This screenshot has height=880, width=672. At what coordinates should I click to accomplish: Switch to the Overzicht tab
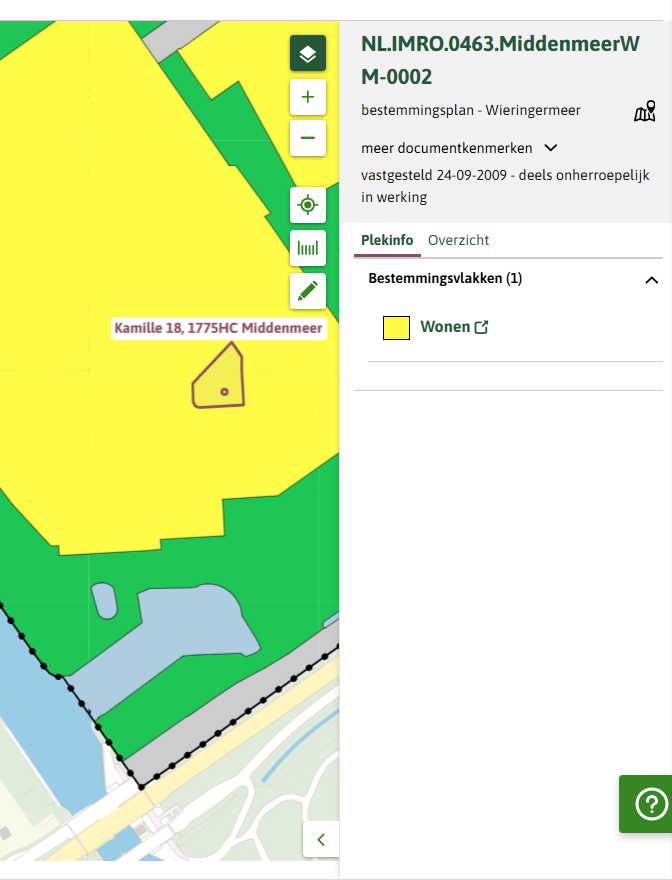[458, 240]
